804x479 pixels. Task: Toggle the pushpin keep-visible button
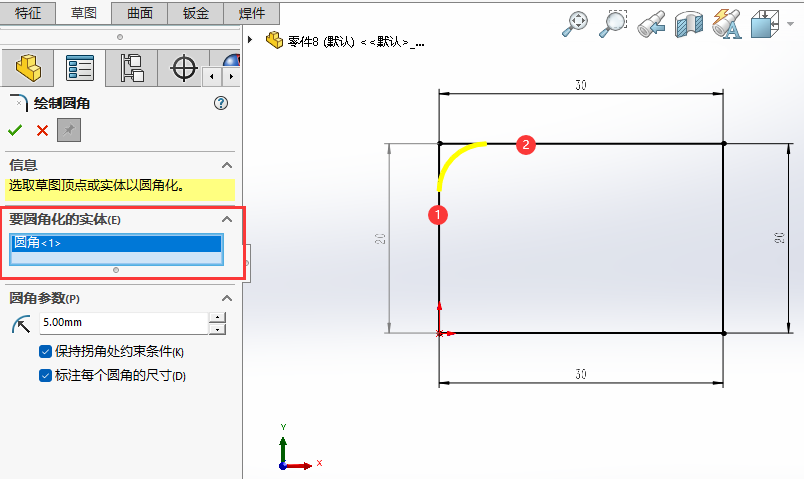(69, 130)
